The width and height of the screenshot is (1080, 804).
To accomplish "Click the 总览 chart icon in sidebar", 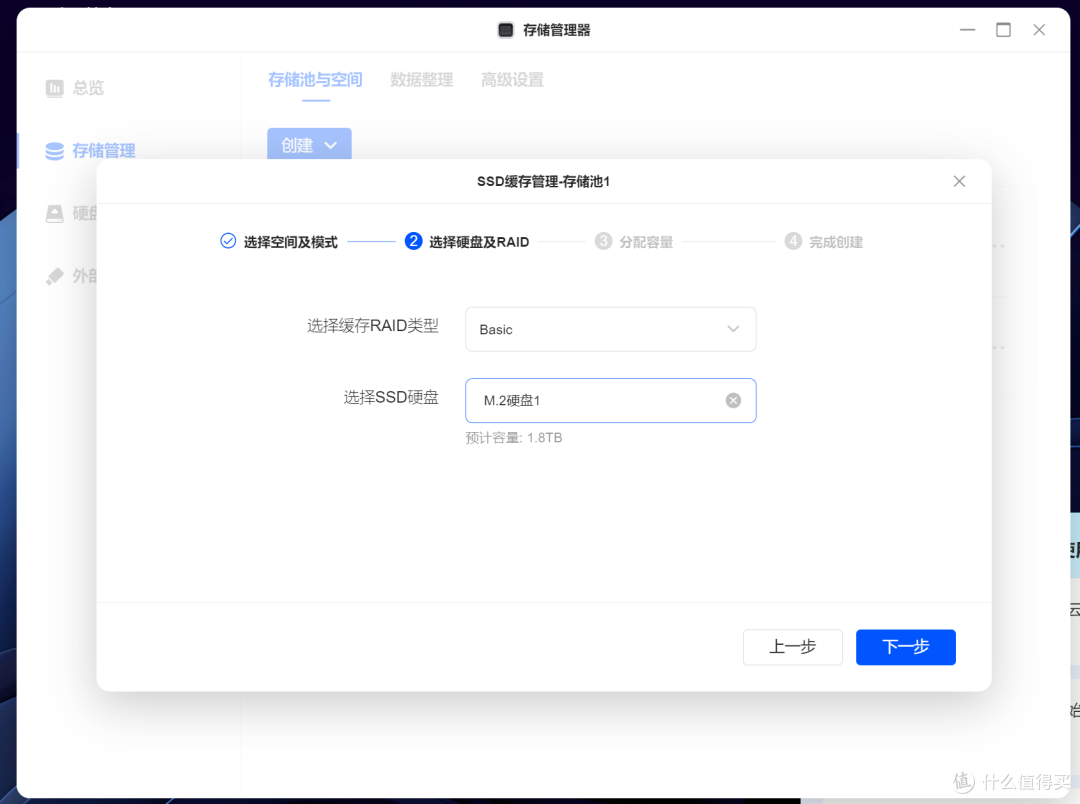I will [54, 88].
